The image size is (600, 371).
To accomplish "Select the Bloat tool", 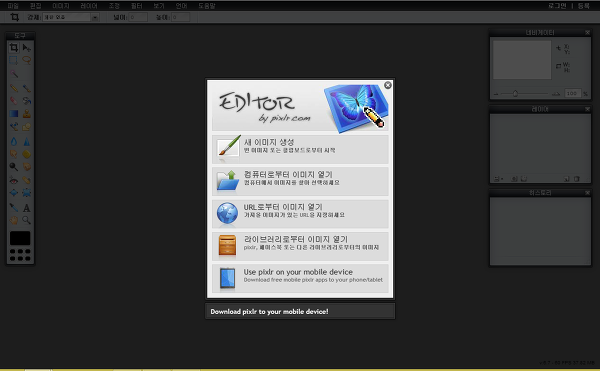I will click(x=14, y=192).
